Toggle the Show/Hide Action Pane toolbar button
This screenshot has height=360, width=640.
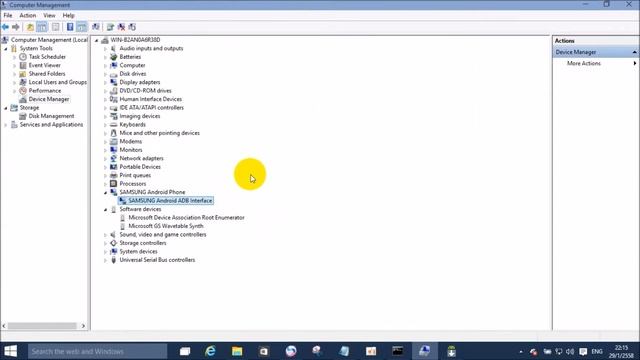[x=82, y=27]
